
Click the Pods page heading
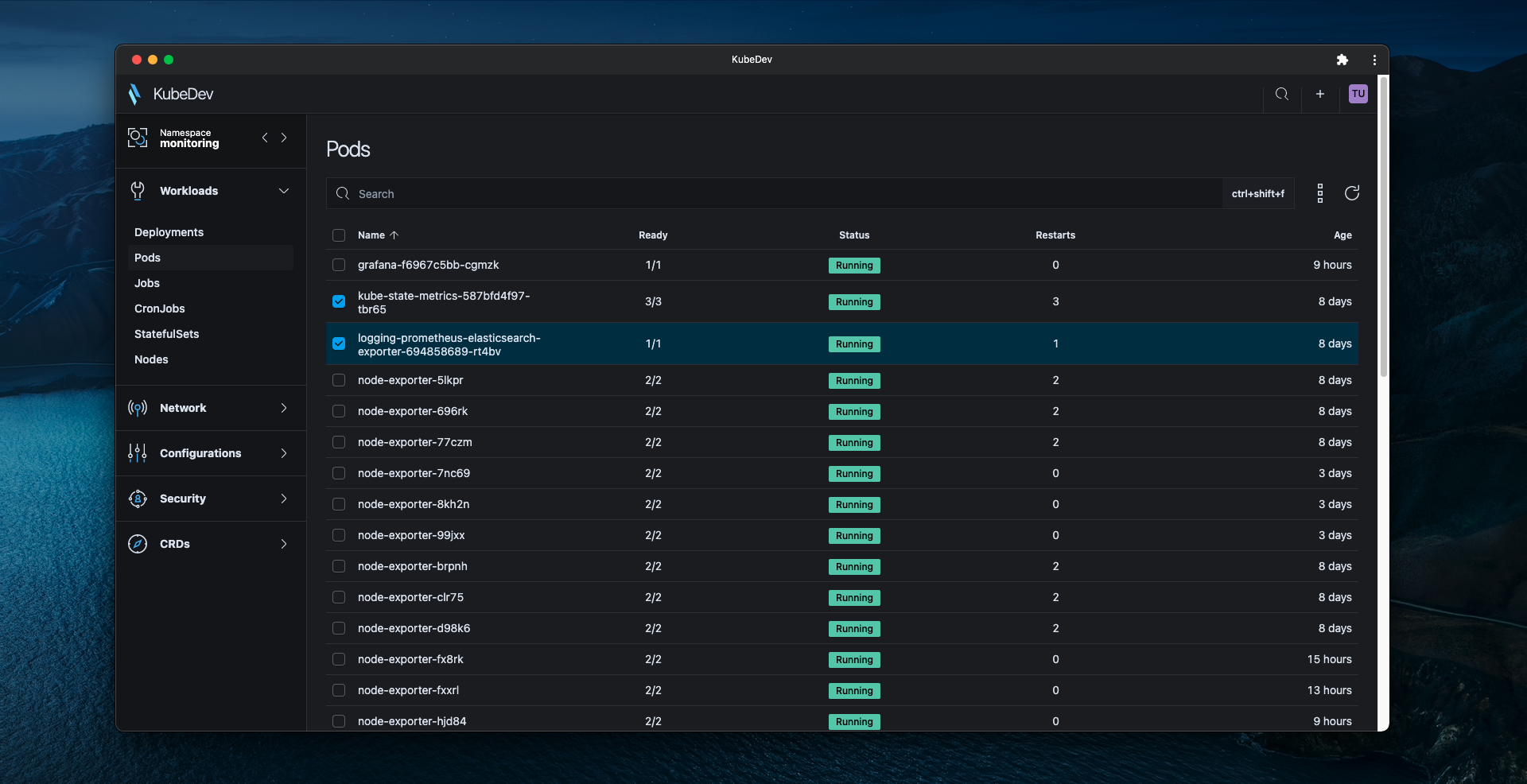(x=348, y=149)
